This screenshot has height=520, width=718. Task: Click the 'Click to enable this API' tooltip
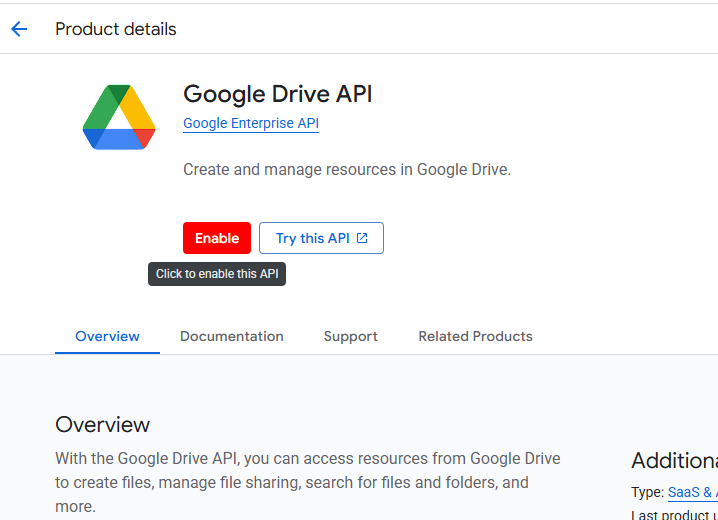click(217, 274)
